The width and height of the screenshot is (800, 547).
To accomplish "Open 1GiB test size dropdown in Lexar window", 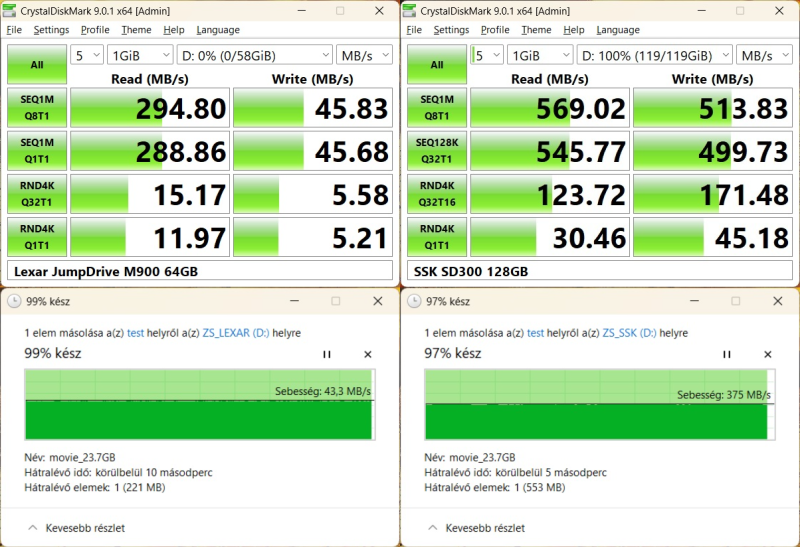I will [140, 55].
